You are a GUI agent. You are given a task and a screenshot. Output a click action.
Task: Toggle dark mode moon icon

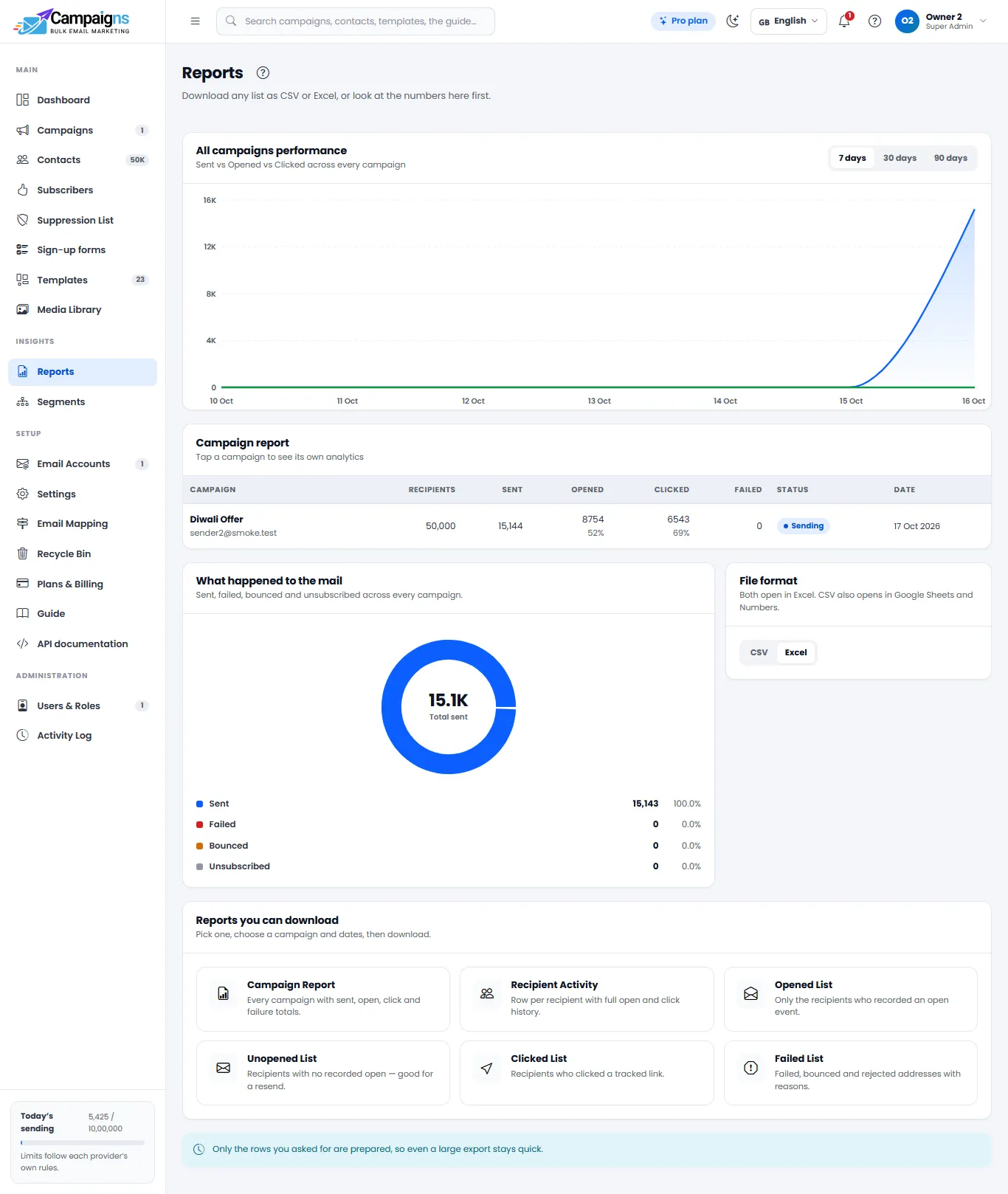(x=733, y=21)
